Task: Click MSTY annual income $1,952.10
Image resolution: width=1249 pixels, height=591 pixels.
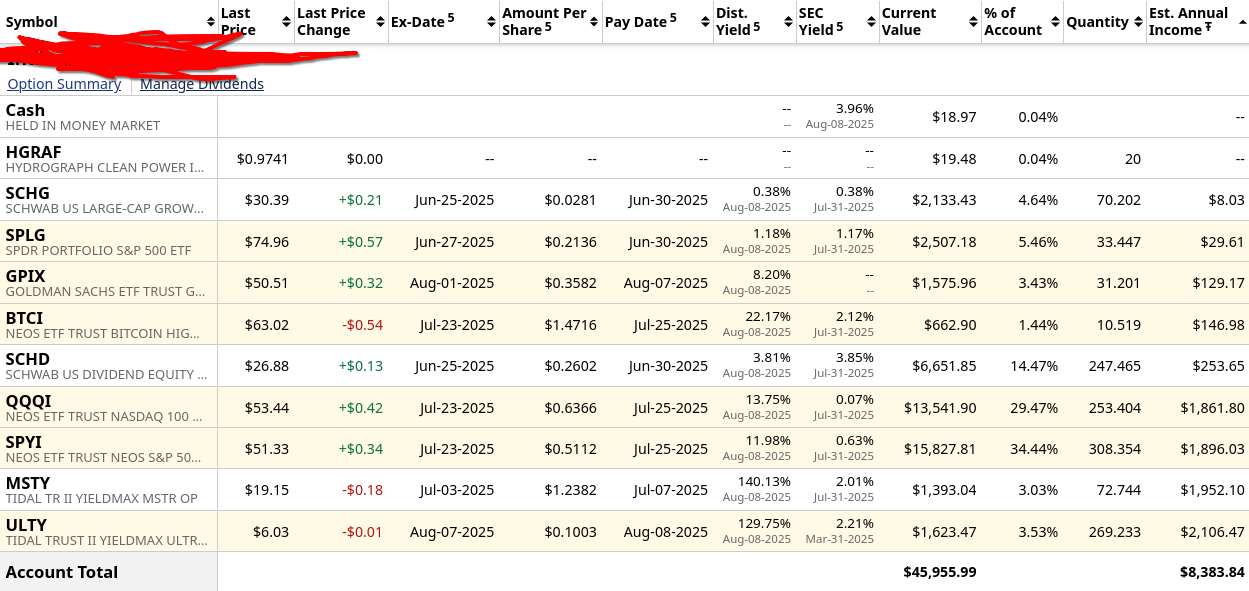Action: pyautogui.click(x=1212, y=491)
